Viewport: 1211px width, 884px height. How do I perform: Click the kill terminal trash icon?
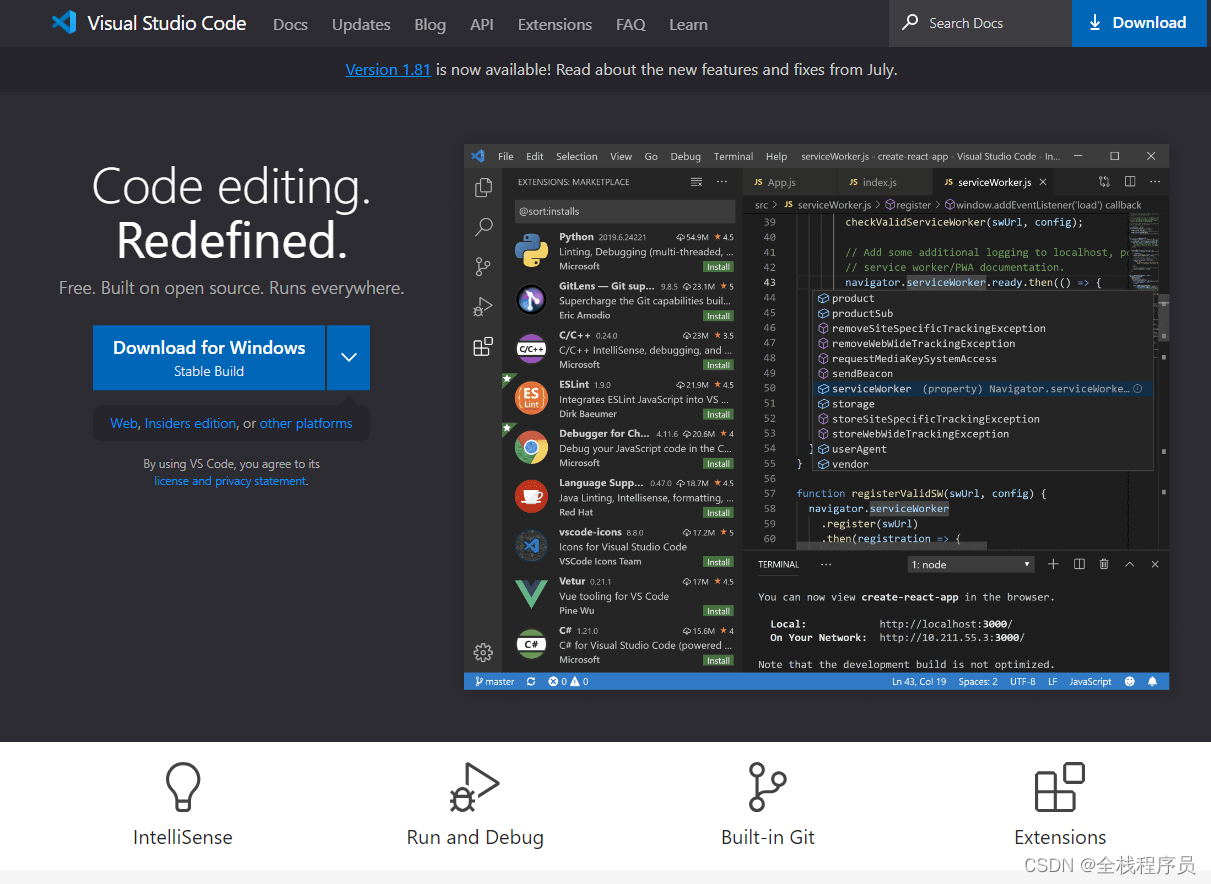(x=1104, y=564)
